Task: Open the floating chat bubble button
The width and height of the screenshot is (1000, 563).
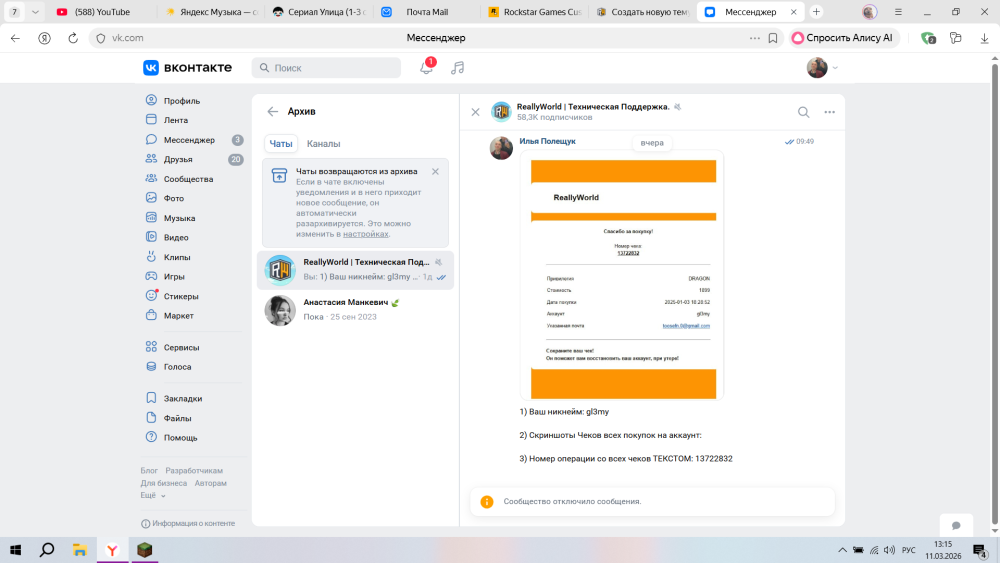Action: pyautogui.click(x=956, y=525)
